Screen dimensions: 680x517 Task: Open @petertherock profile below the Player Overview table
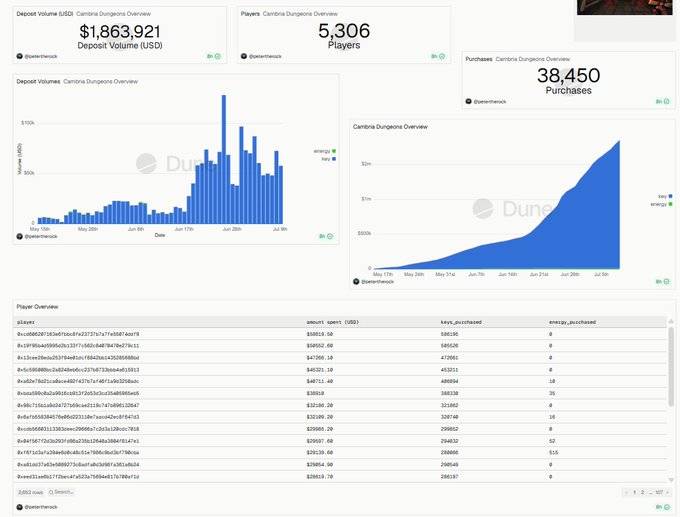(41, 507)
